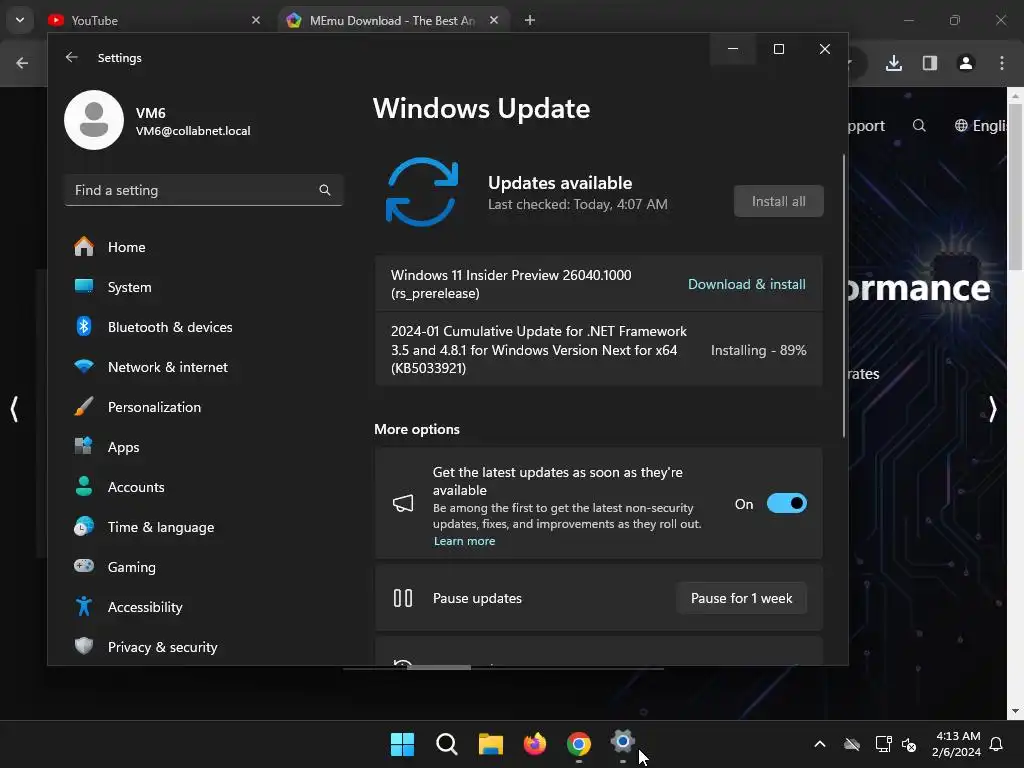This screenshot has height=768, width=1024.
Task: Click the webpage scroll down arrow
Action: click(1015, 711)
